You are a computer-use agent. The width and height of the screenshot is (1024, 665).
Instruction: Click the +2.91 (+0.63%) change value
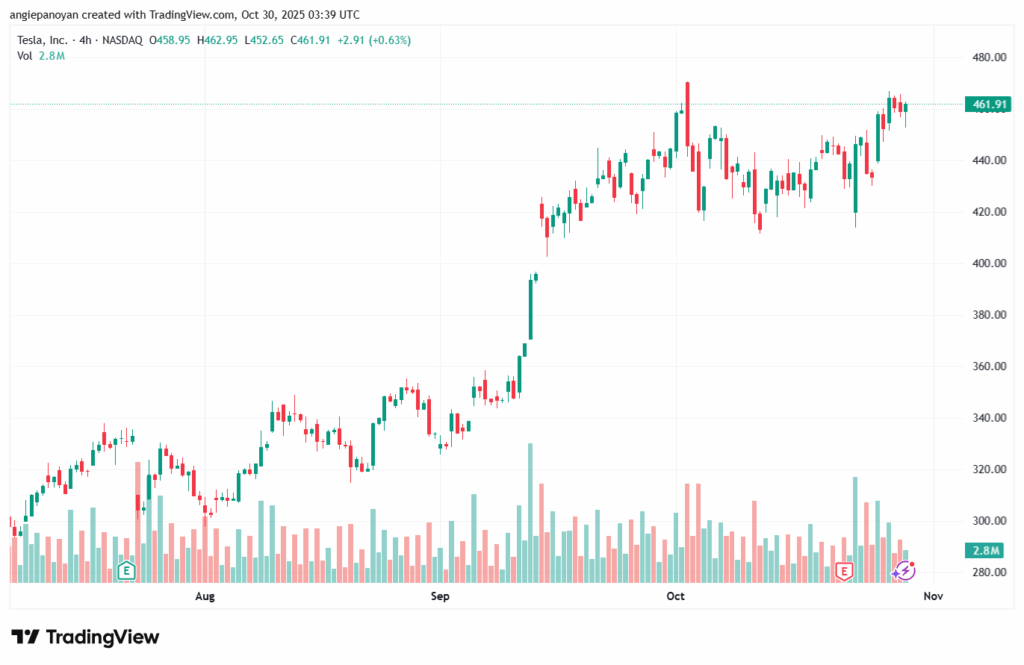(x=373, y=40)
